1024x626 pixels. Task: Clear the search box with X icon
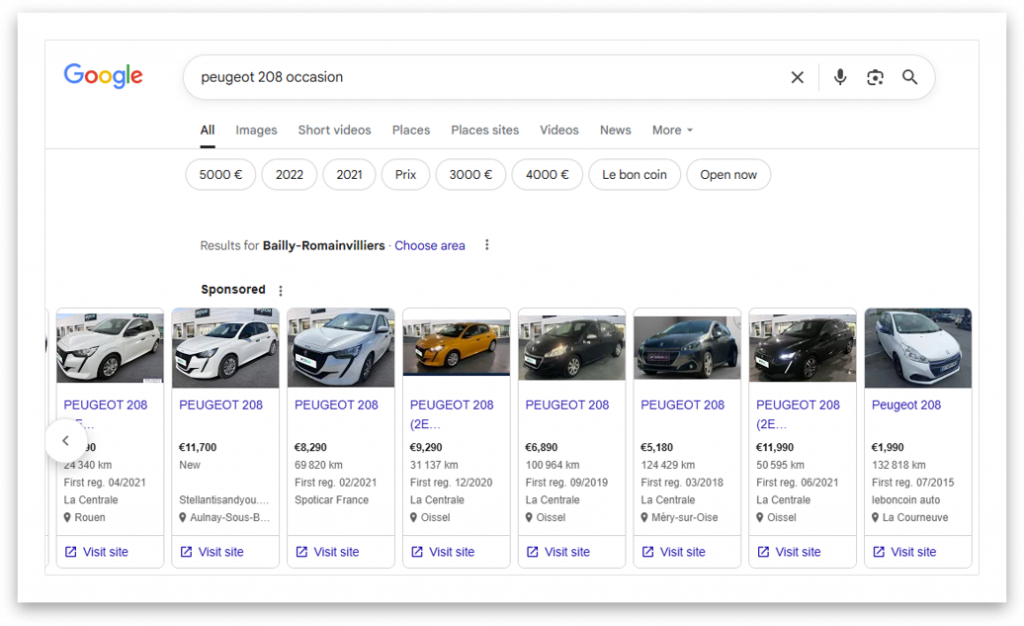click(x=797, y=77)
